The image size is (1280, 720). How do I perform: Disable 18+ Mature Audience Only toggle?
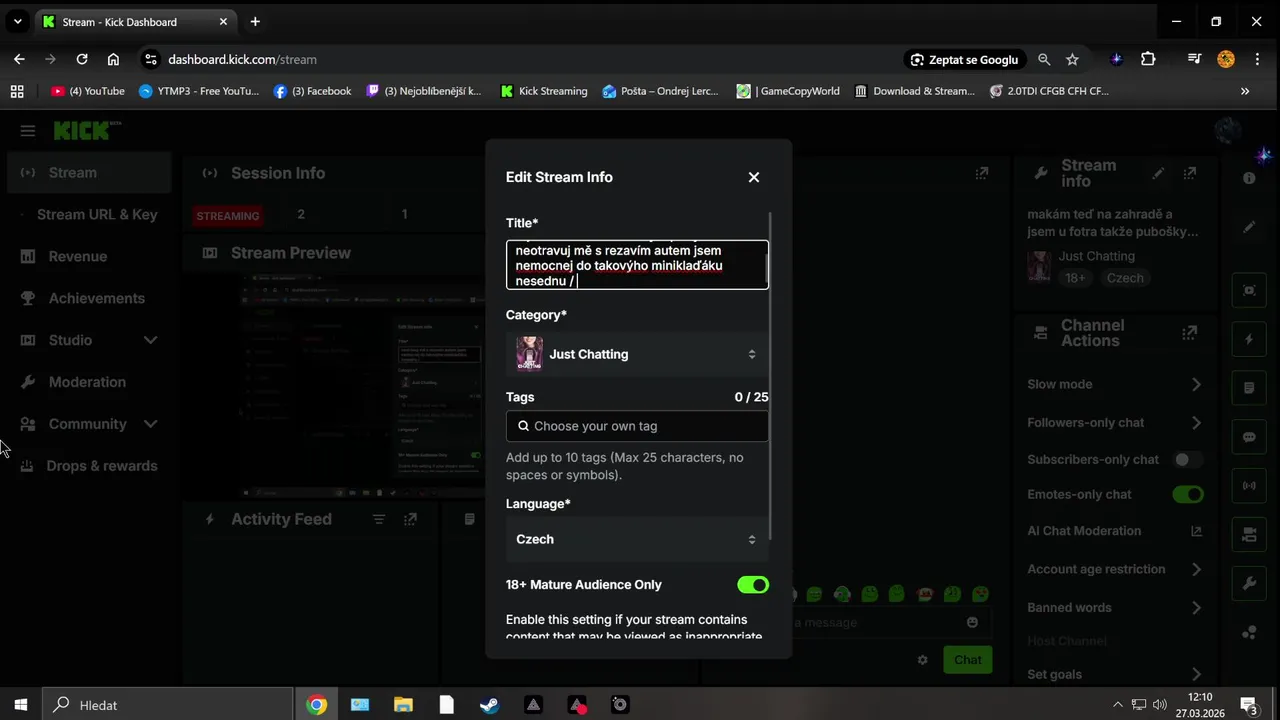pyautogui.click(x=753, y=585)
